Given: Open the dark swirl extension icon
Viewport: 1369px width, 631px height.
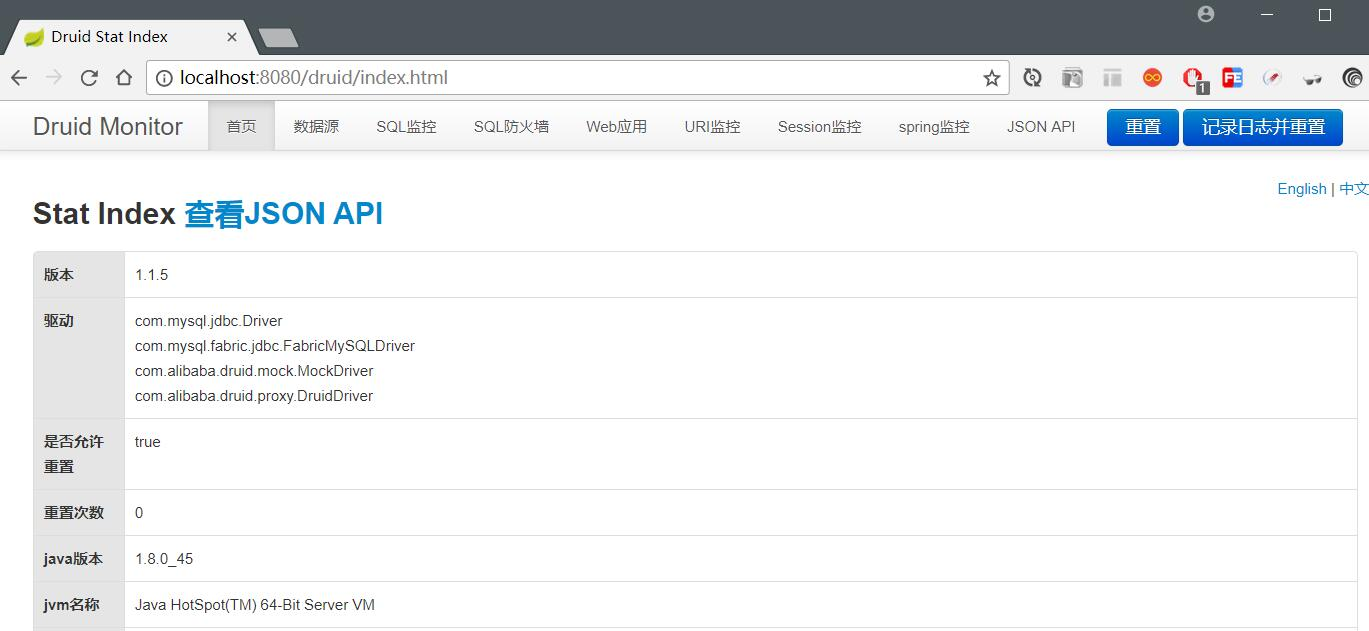Looking at the screenshot, I should [1352, 77].
